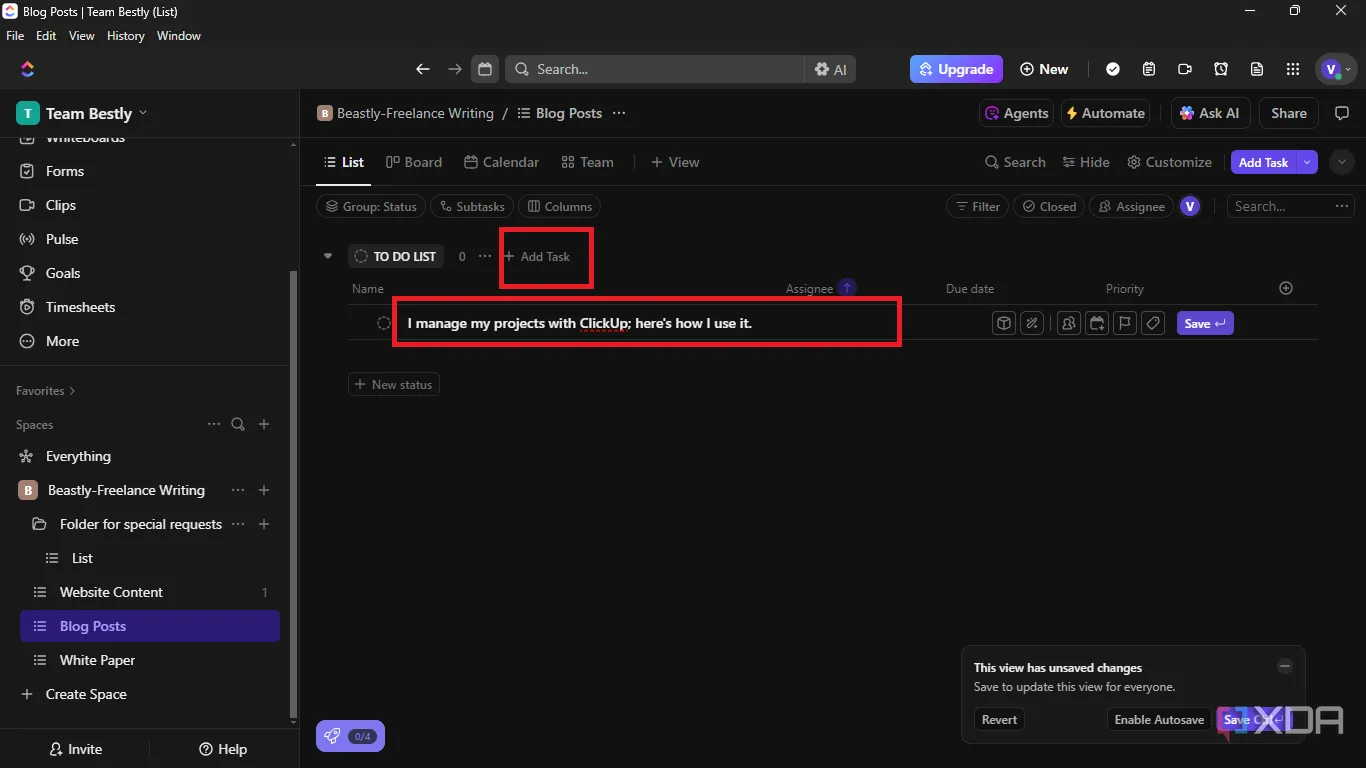The height and width of the screenshot is (768, 1366).
Task: Open ellipsis beside Blog Posts breadcrumb
Action: click(619, 113)
